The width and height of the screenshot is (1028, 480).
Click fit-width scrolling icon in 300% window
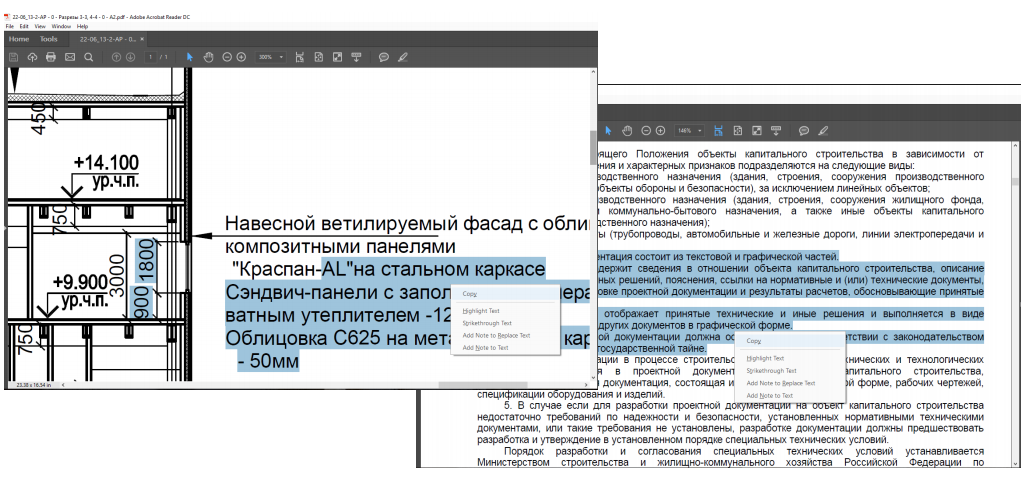300,57
